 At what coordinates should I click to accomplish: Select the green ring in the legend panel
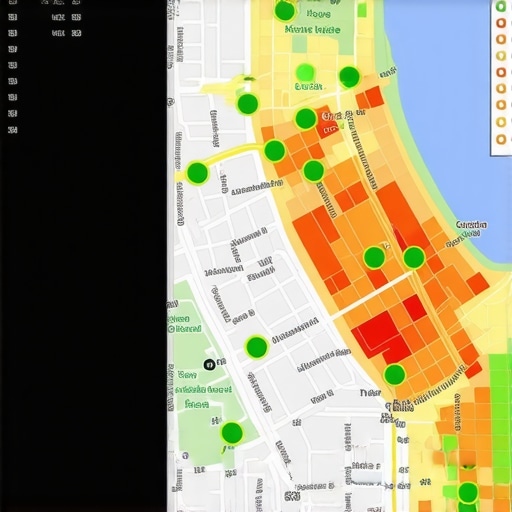pos(501,6)
